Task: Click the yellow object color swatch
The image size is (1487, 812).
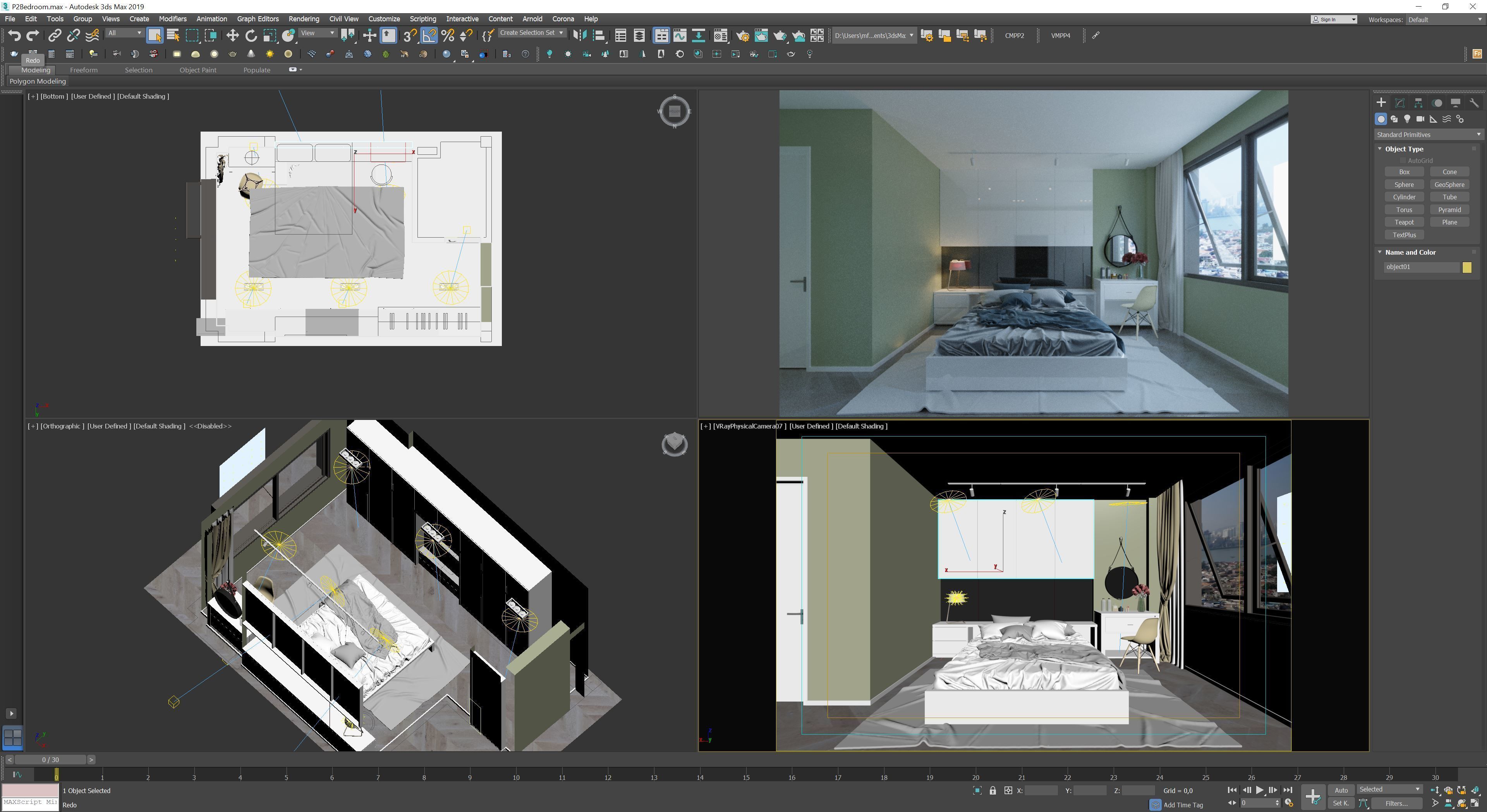Action: coord(1467,267)
